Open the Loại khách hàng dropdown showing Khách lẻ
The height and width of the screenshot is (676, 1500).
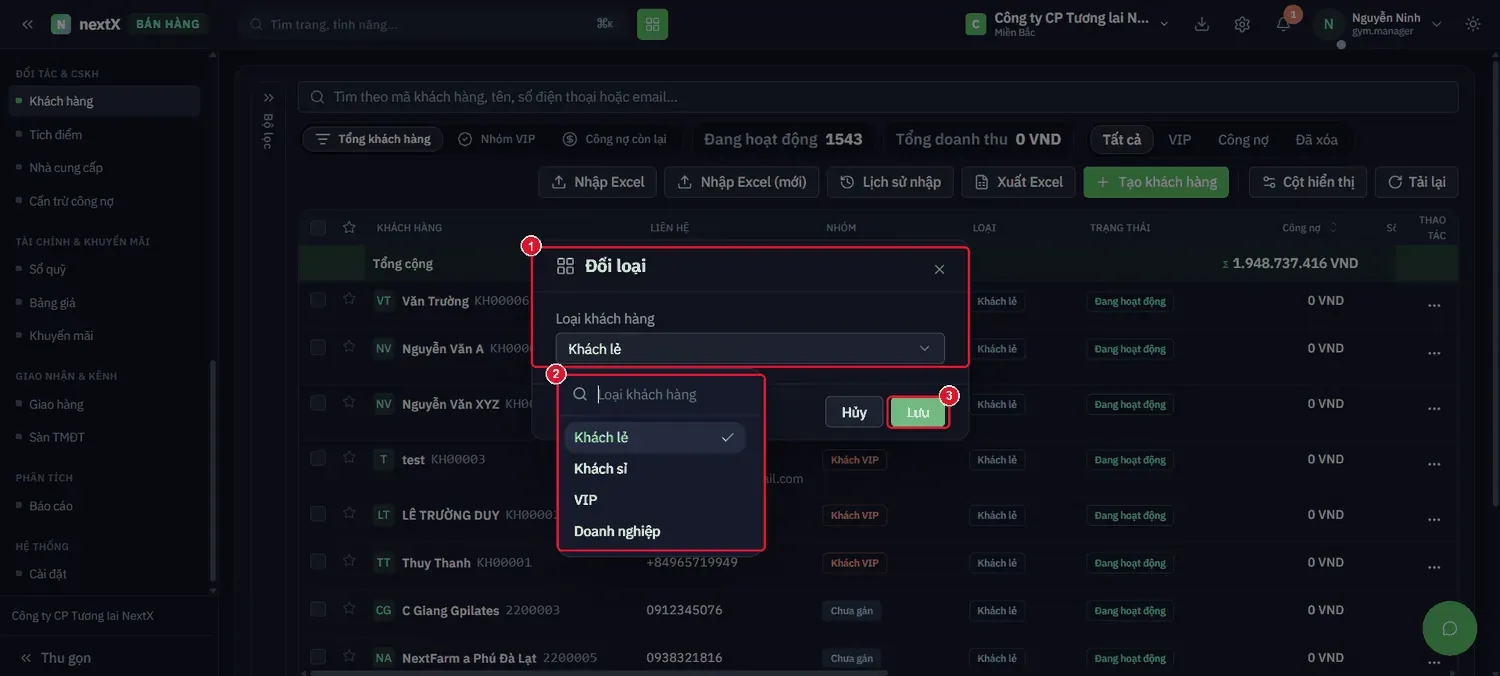750,348
